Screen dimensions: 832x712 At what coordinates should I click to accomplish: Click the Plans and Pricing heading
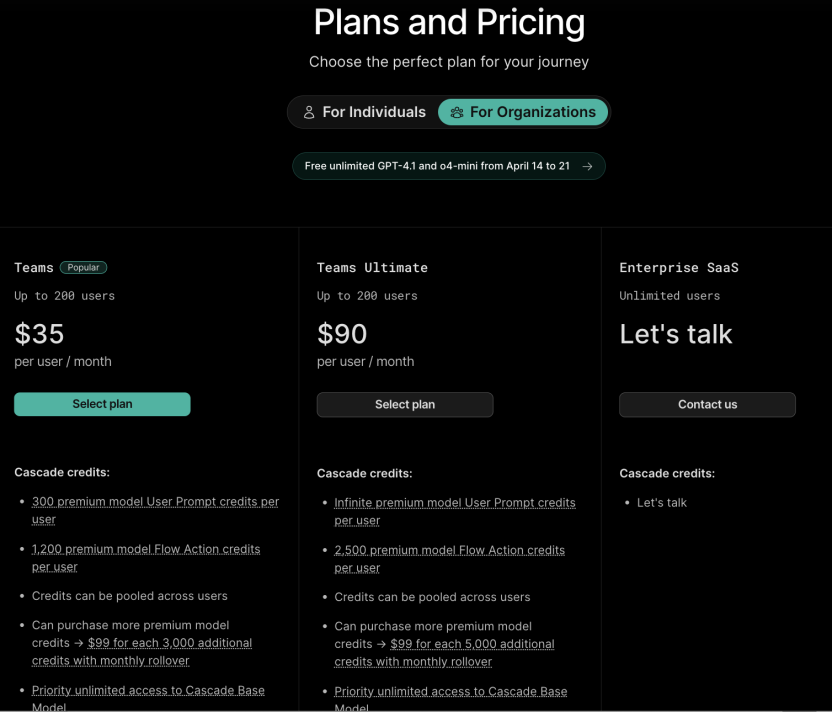pos(449,22)
